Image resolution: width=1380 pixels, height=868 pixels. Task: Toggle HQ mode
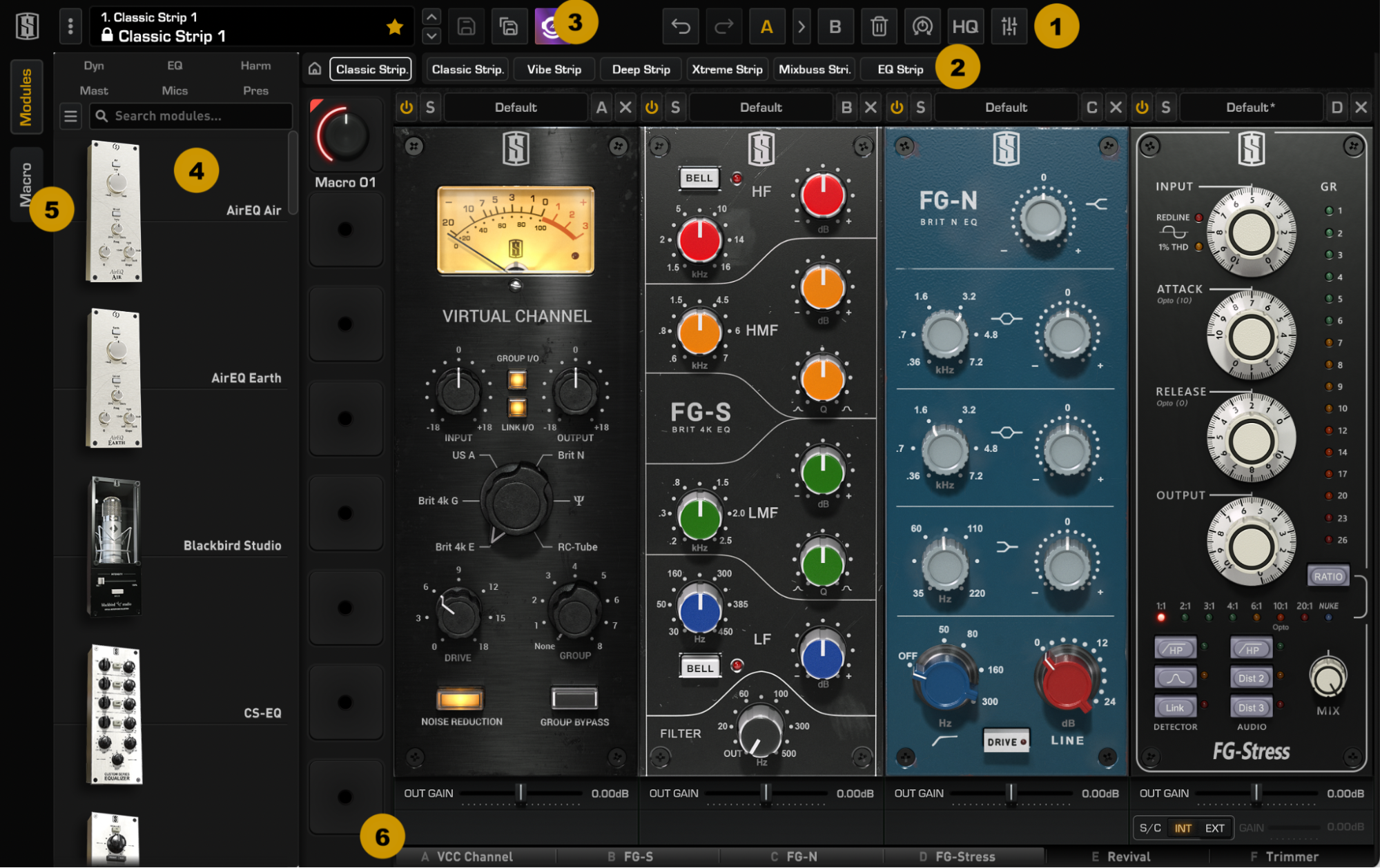coord(965,27)
